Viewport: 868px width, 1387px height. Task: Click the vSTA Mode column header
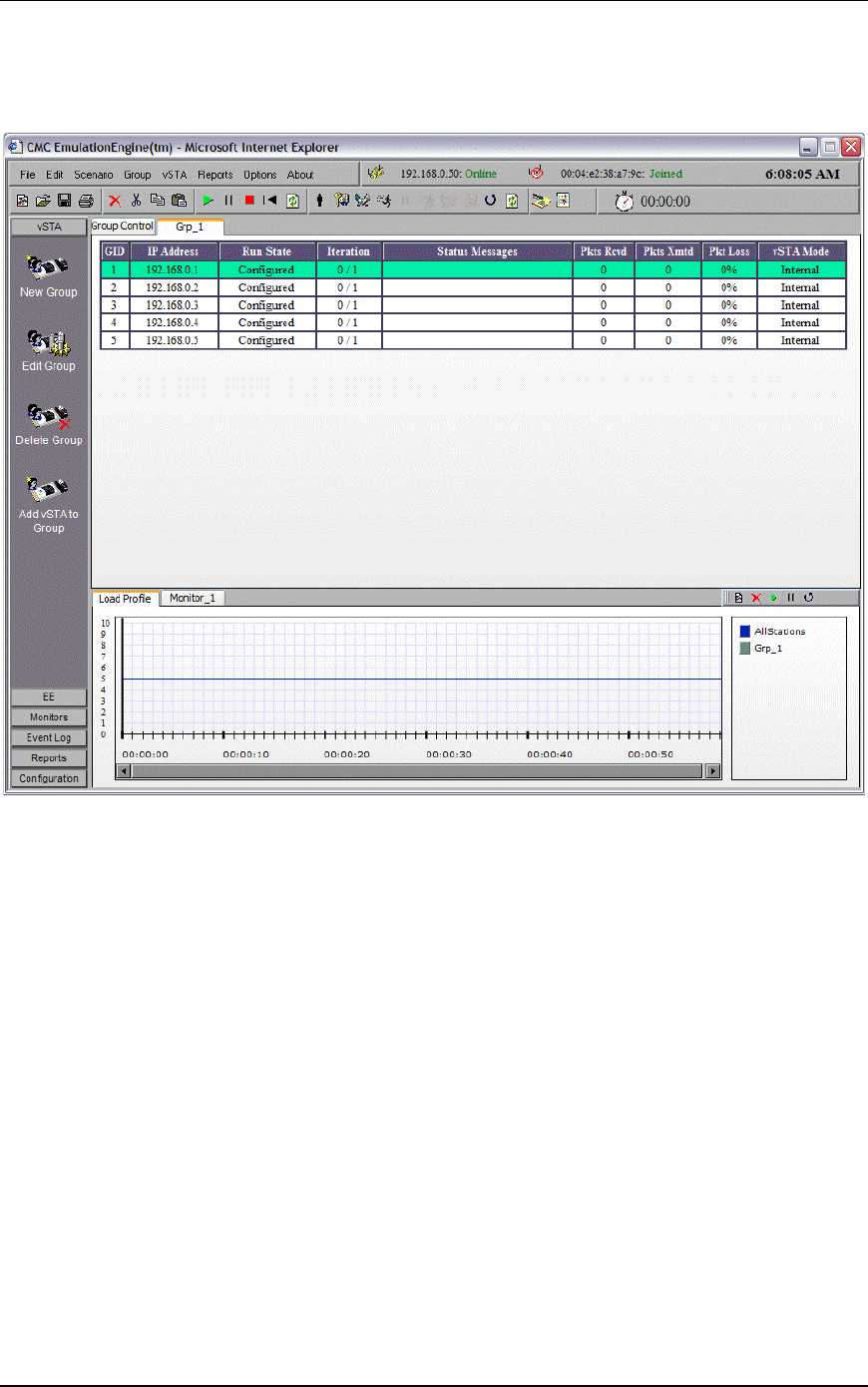(801, 251)
